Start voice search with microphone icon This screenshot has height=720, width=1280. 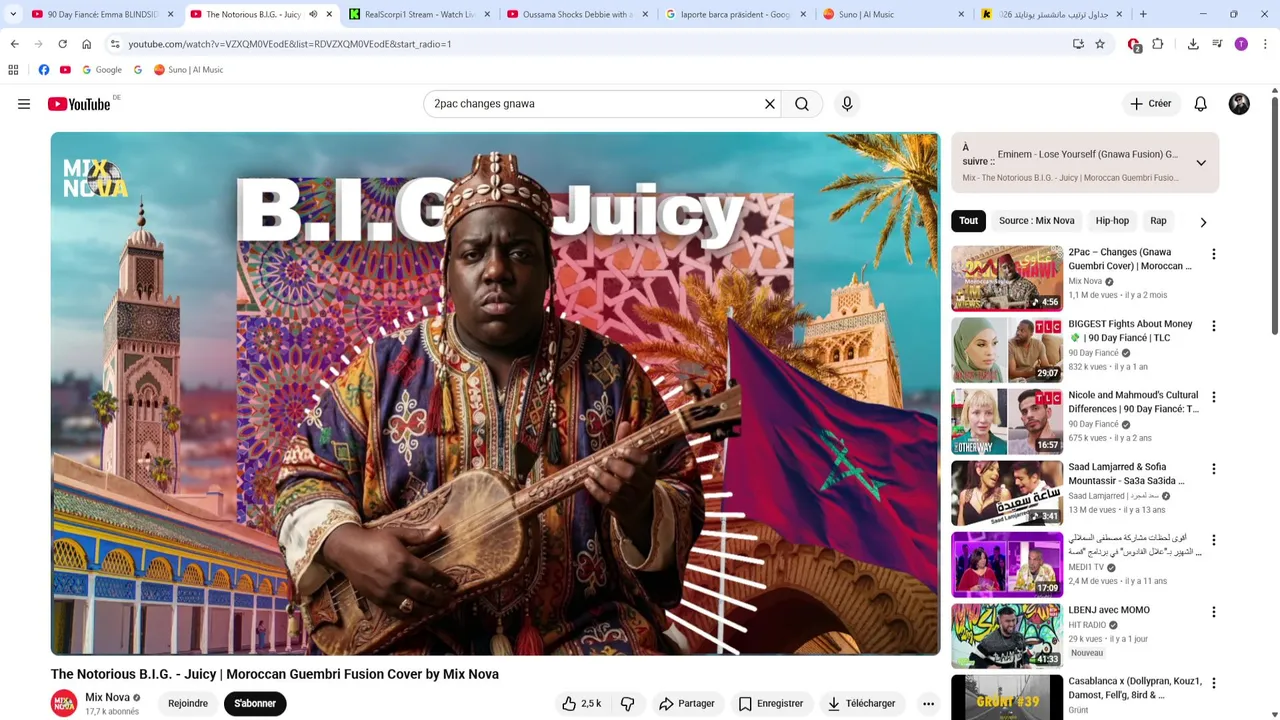[847, 104]
